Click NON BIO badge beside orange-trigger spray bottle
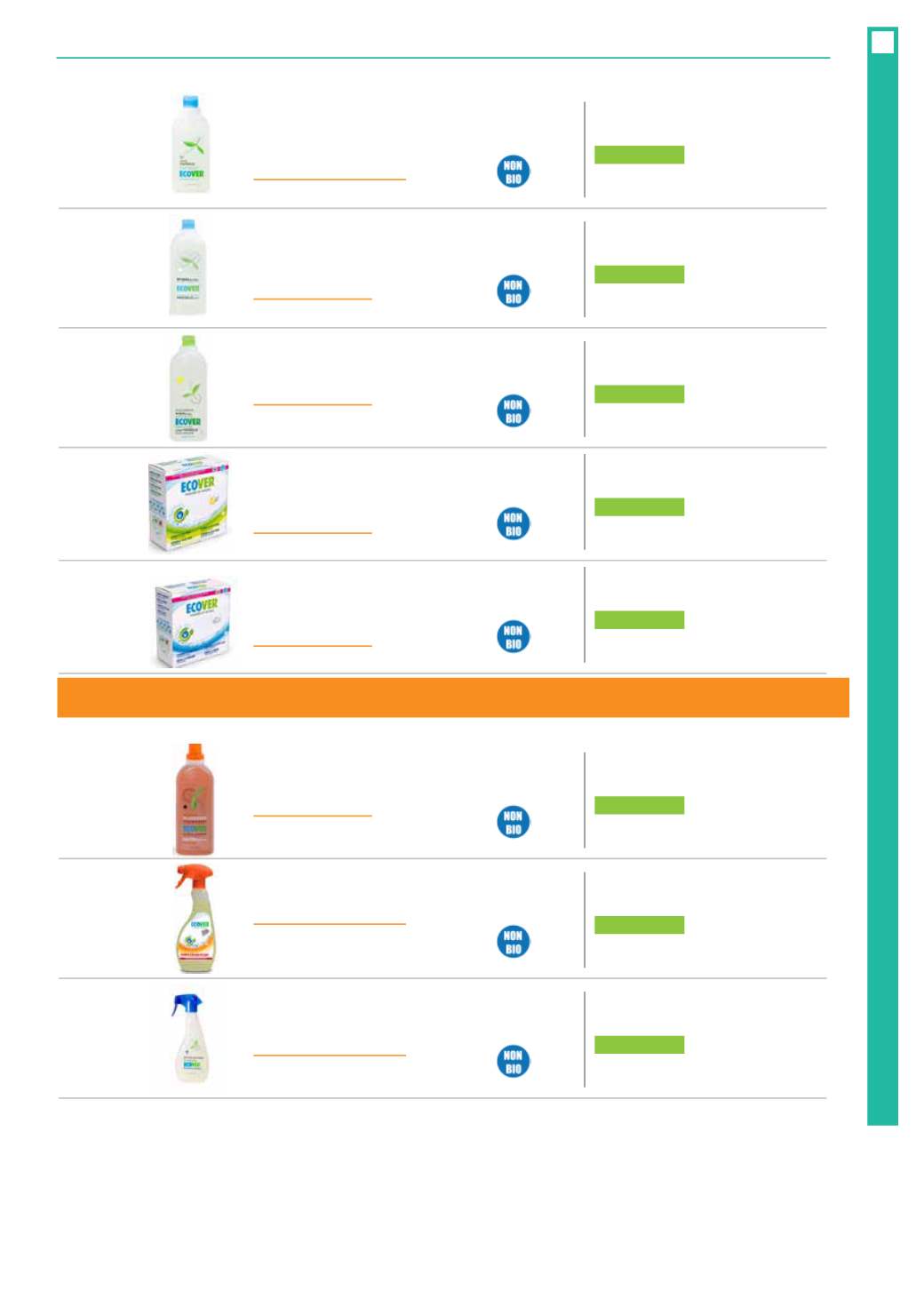Screen dimensions: 924x1307 pyautogui.click(x=513, y=942)
